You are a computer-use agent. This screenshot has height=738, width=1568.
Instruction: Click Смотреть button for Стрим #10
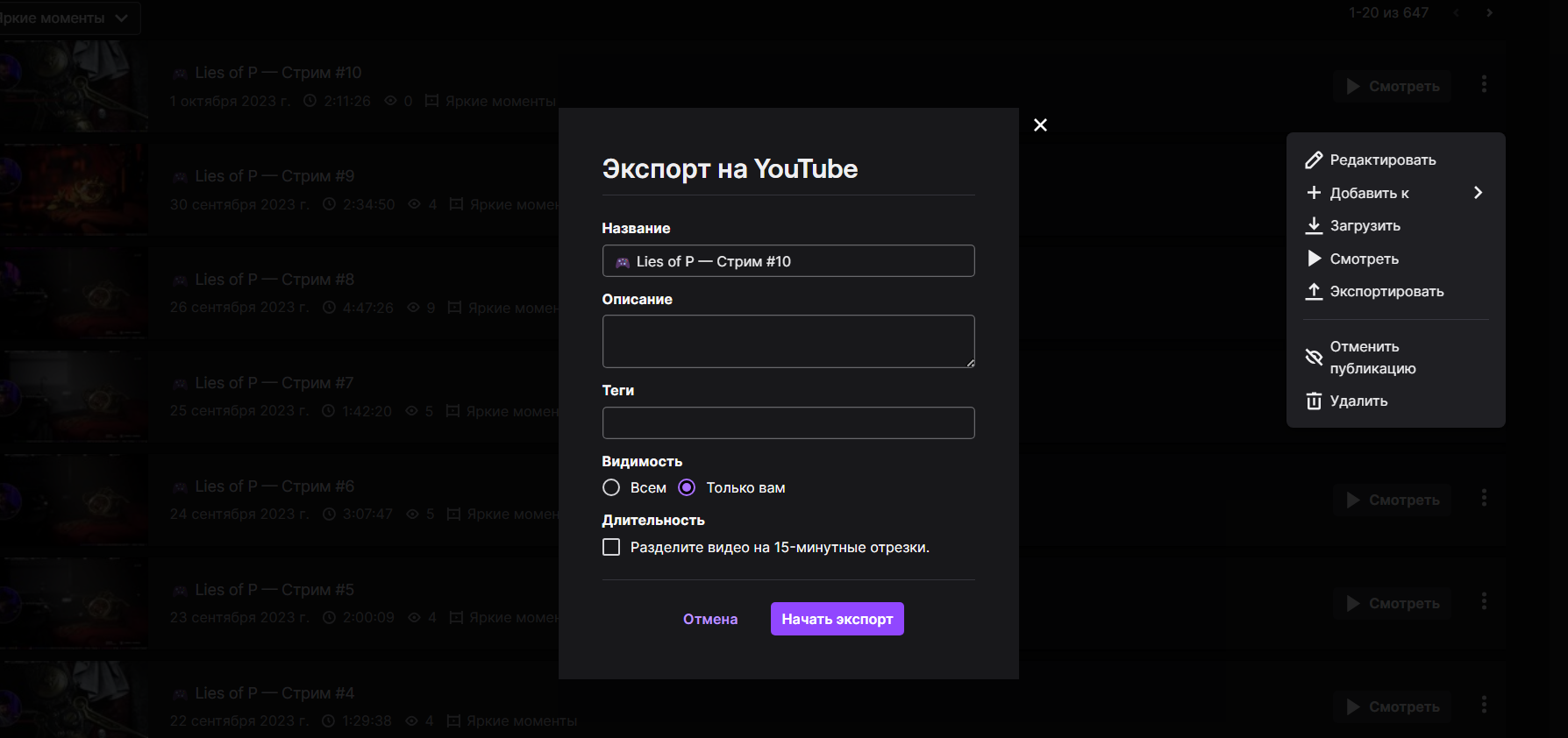point(1392,86)
